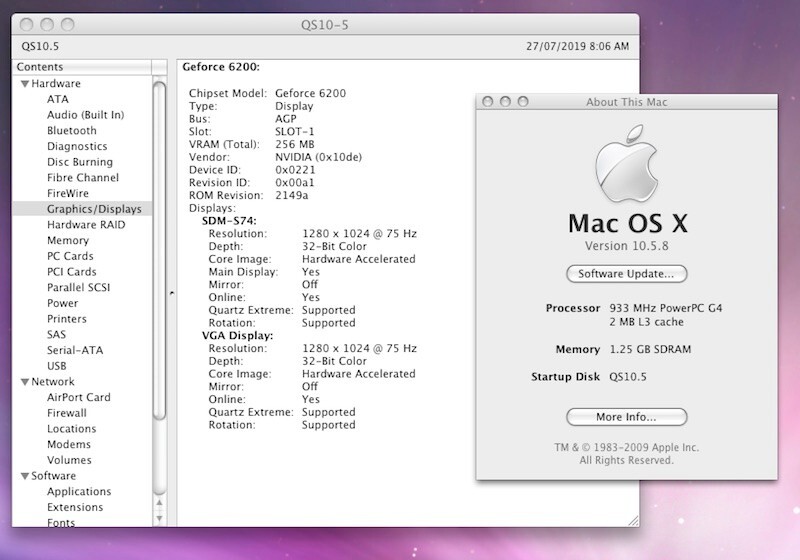Click the Software Update… button
This screenshot has height=560, width=800.
click(x=627, y=274)
